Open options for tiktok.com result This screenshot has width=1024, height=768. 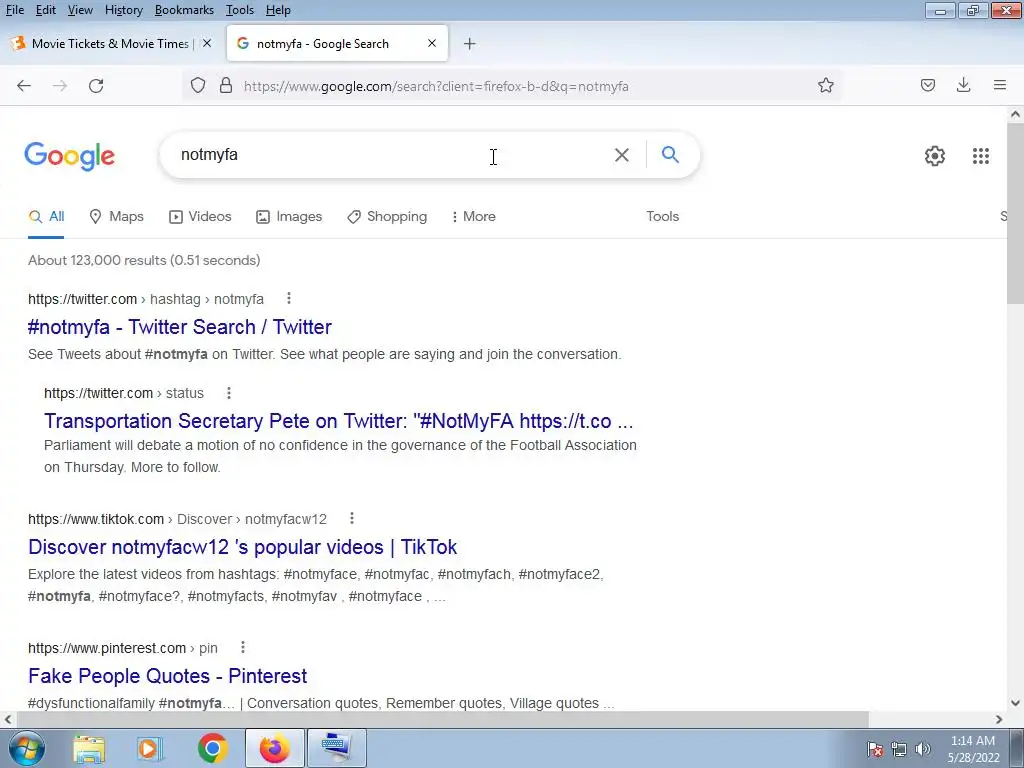351,519
